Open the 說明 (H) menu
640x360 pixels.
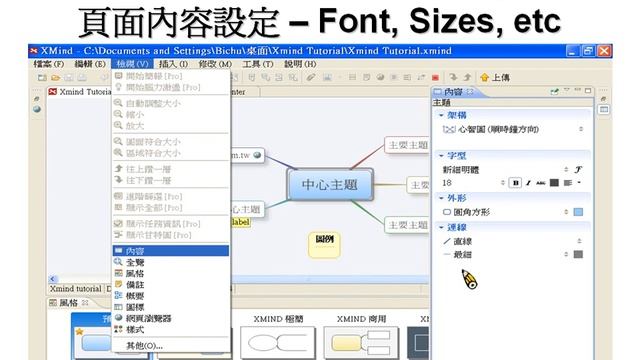click(x=300, y=64)
